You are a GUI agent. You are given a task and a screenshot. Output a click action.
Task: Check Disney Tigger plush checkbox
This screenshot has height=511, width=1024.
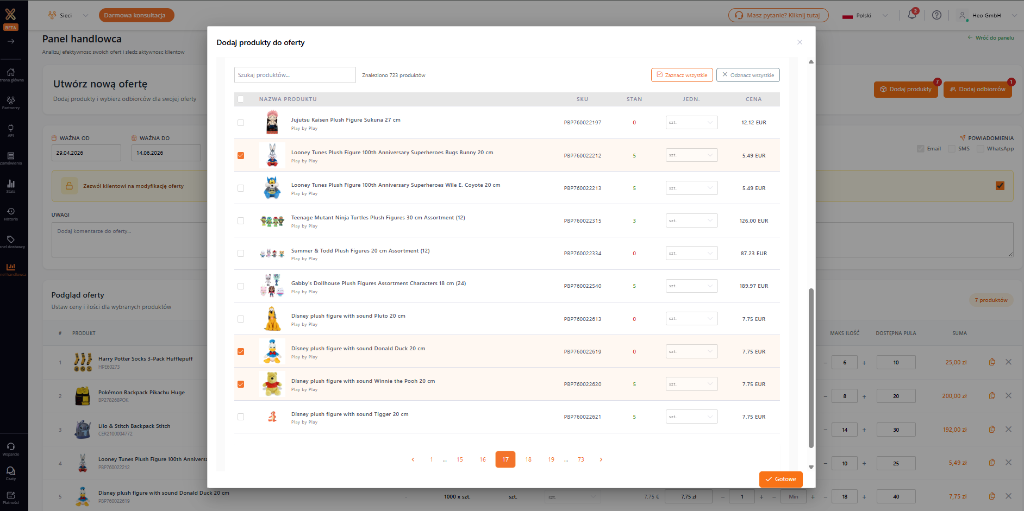point(240,417)
